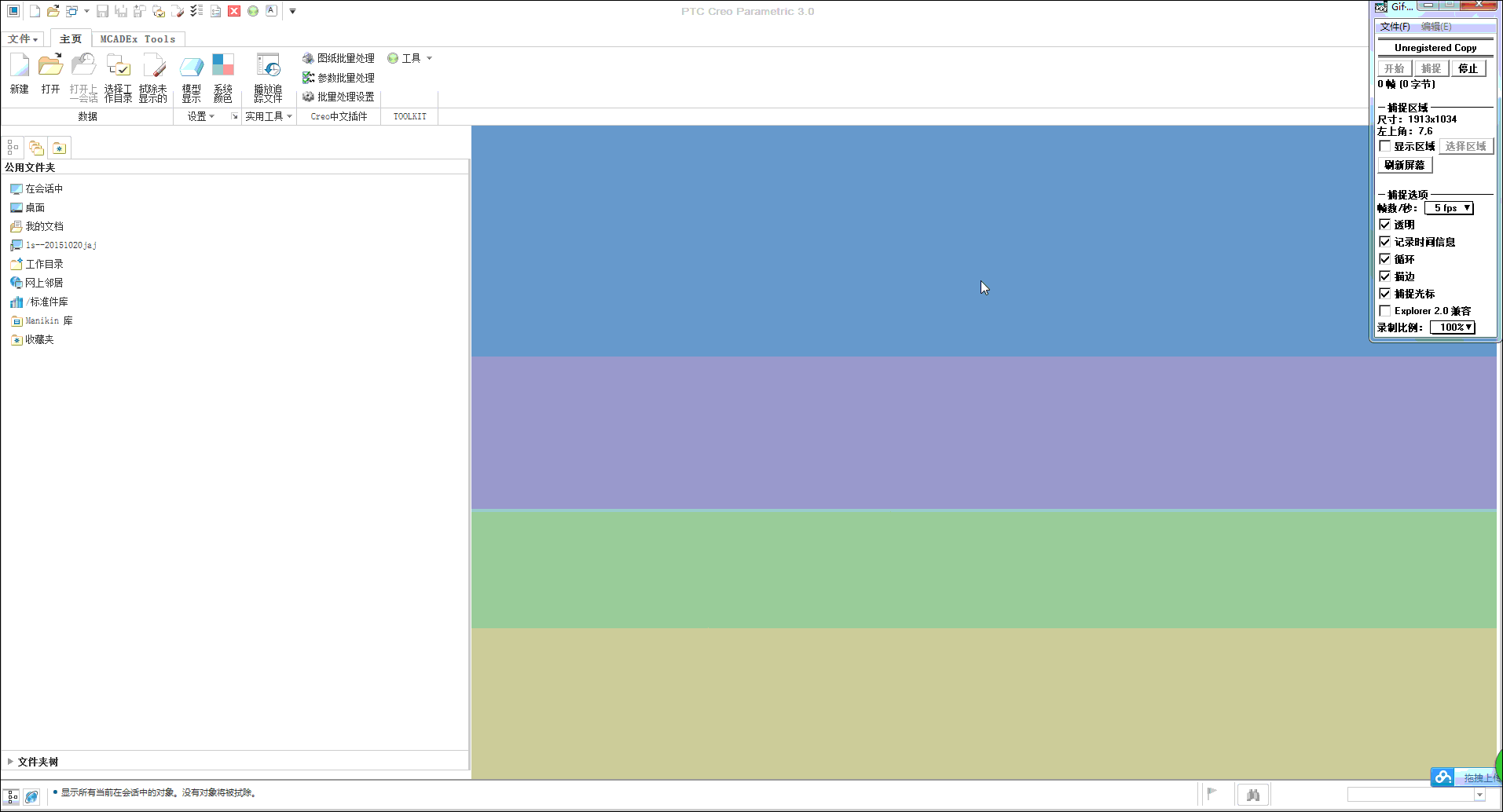
Task: Click 停止 button in Gif window
Action: 1468,68
